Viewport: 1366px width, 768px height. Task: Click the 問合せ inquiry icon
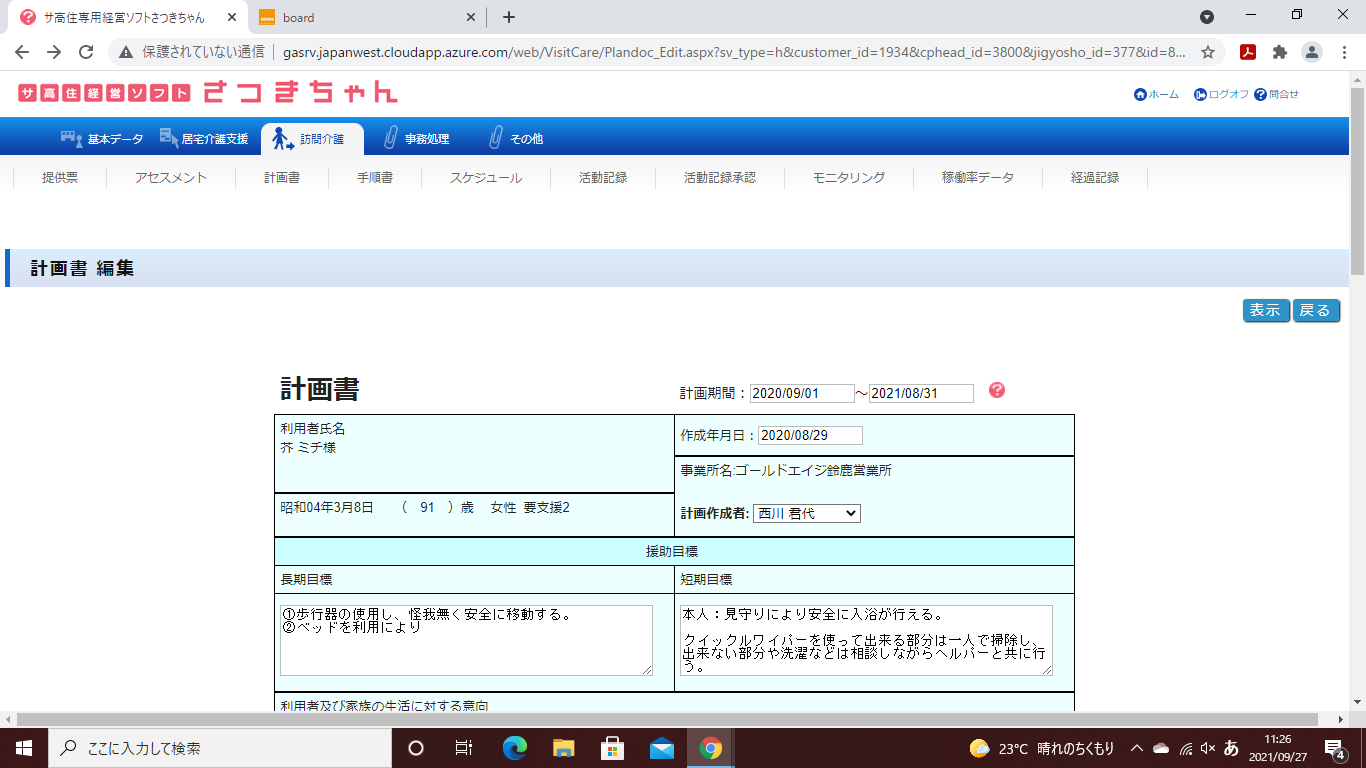point(1260,94)
